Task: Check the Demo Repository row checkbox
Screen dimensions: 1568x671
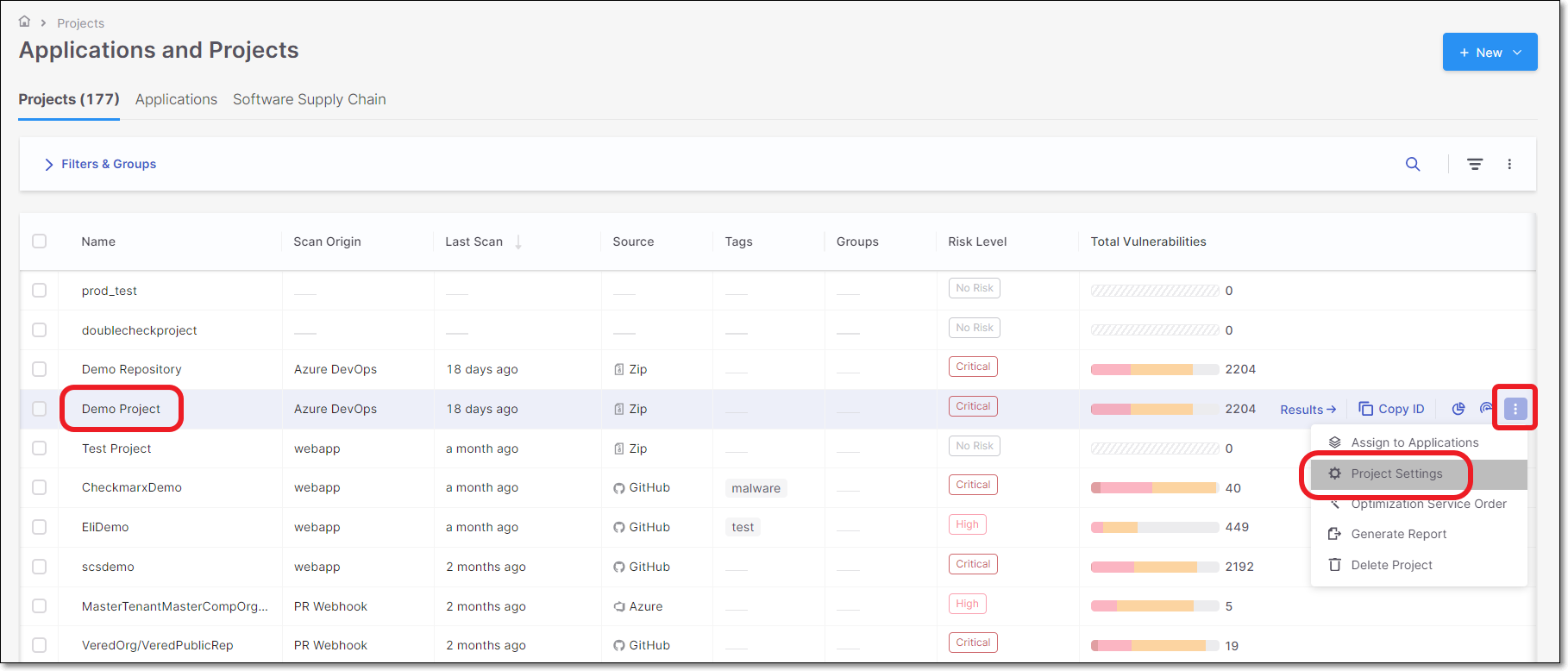Action: click(x=40, y=369)
